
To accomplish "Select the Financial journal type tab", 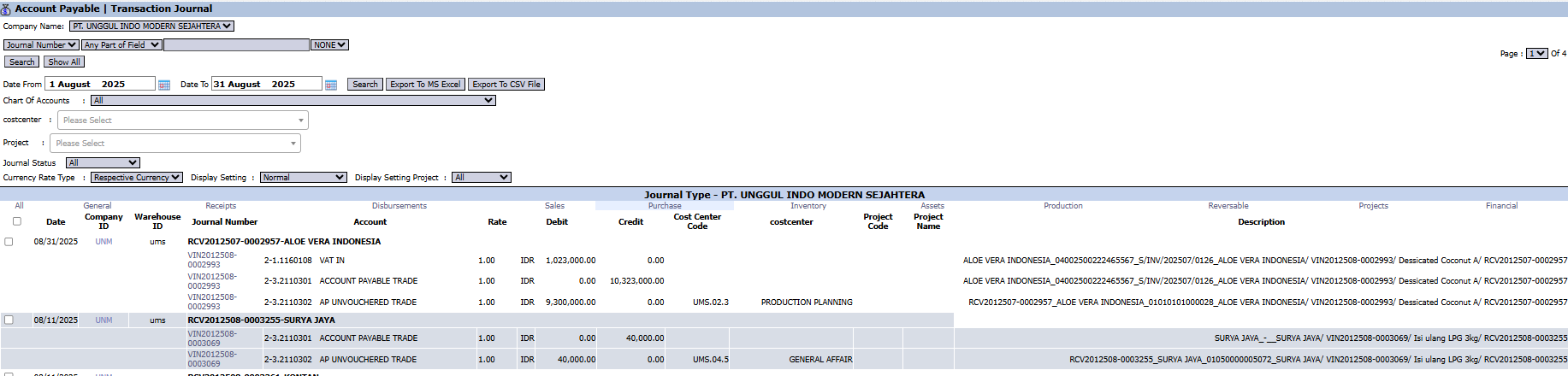I will [x=1501, y=206].
